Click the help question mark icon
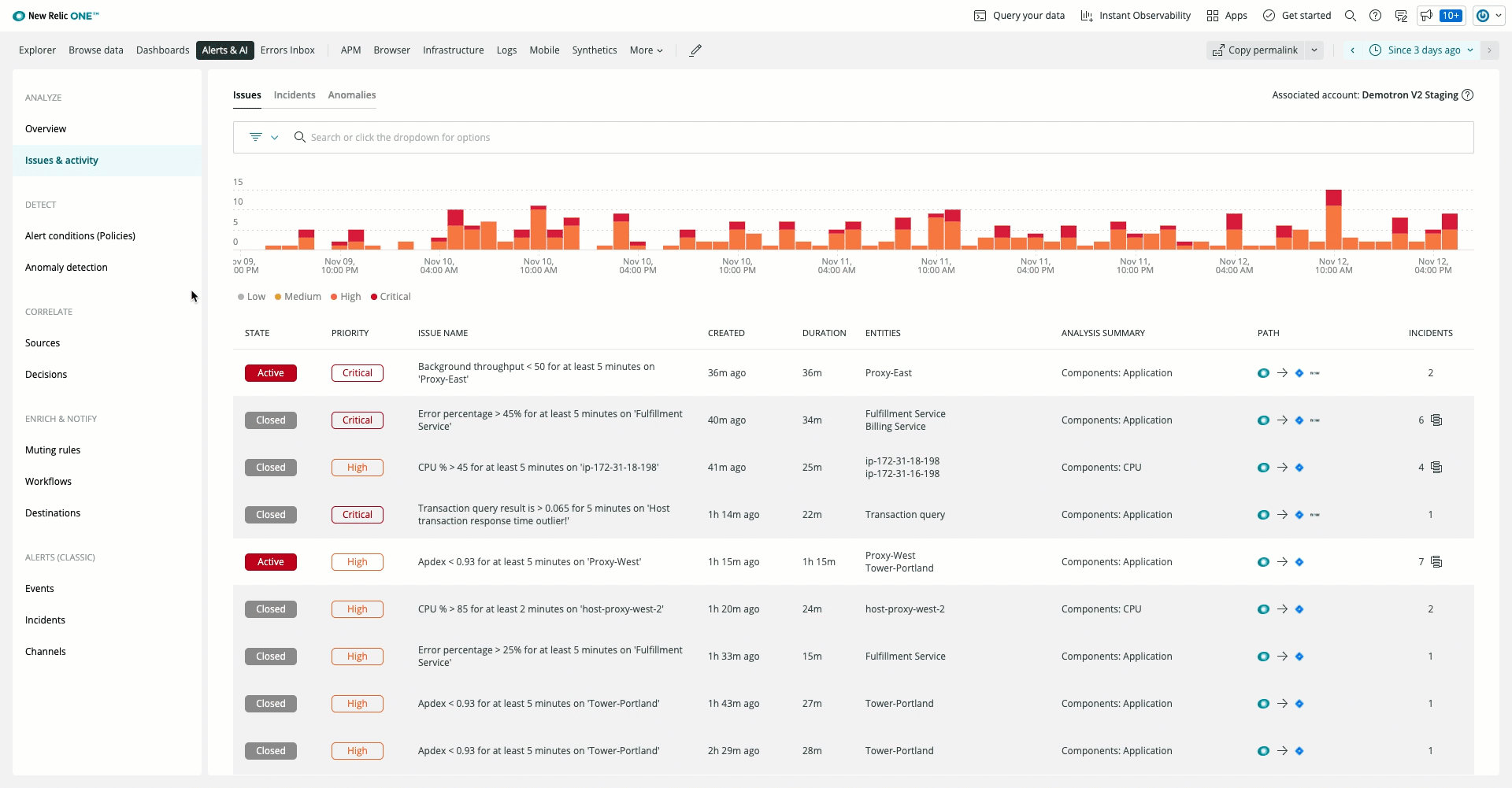Image resolution: width=1512 pixels, height=788 pixels. click(x=1375, y=16)
